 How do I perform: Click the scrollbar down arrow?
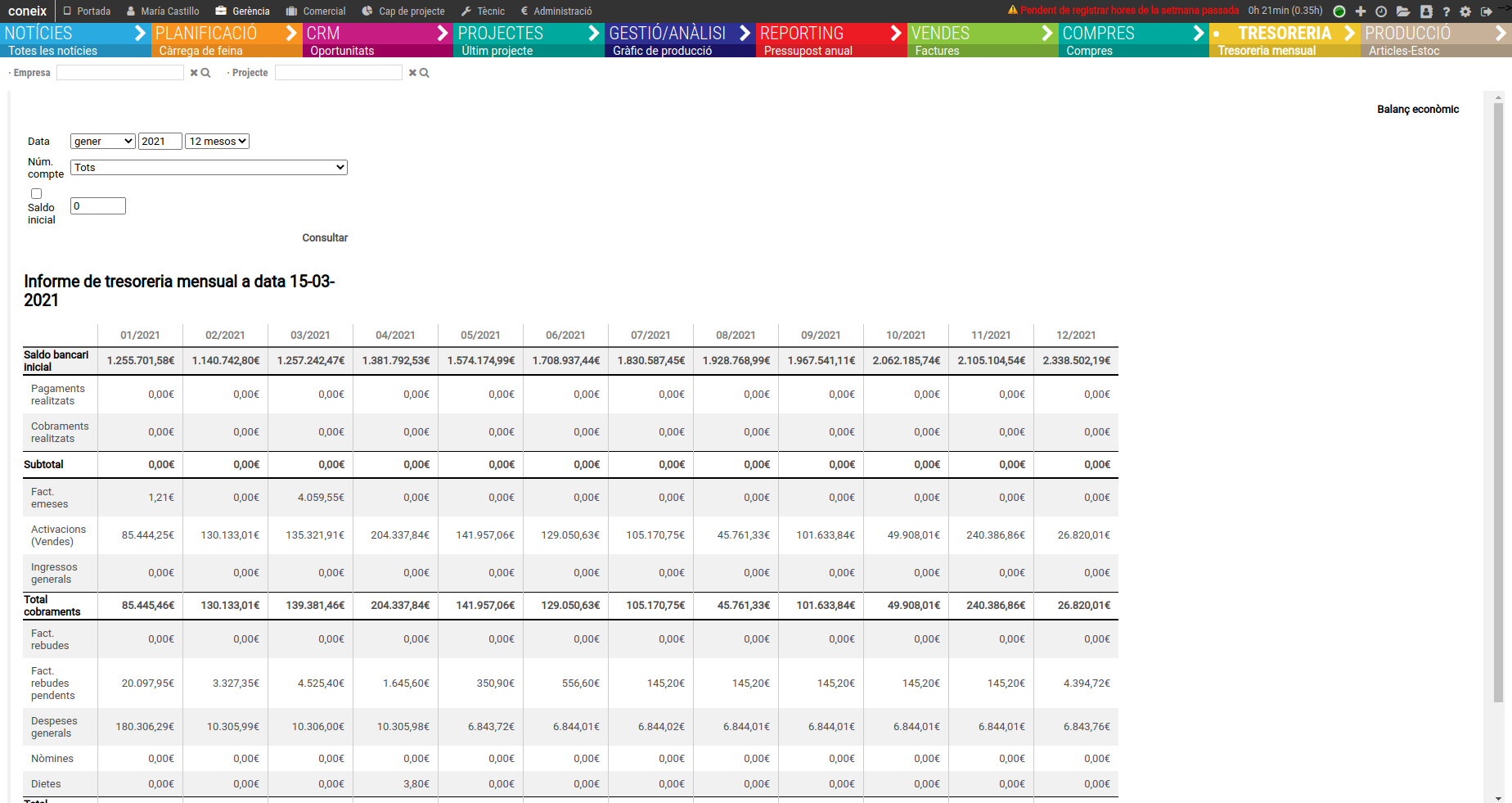(x=1498, y=798)
